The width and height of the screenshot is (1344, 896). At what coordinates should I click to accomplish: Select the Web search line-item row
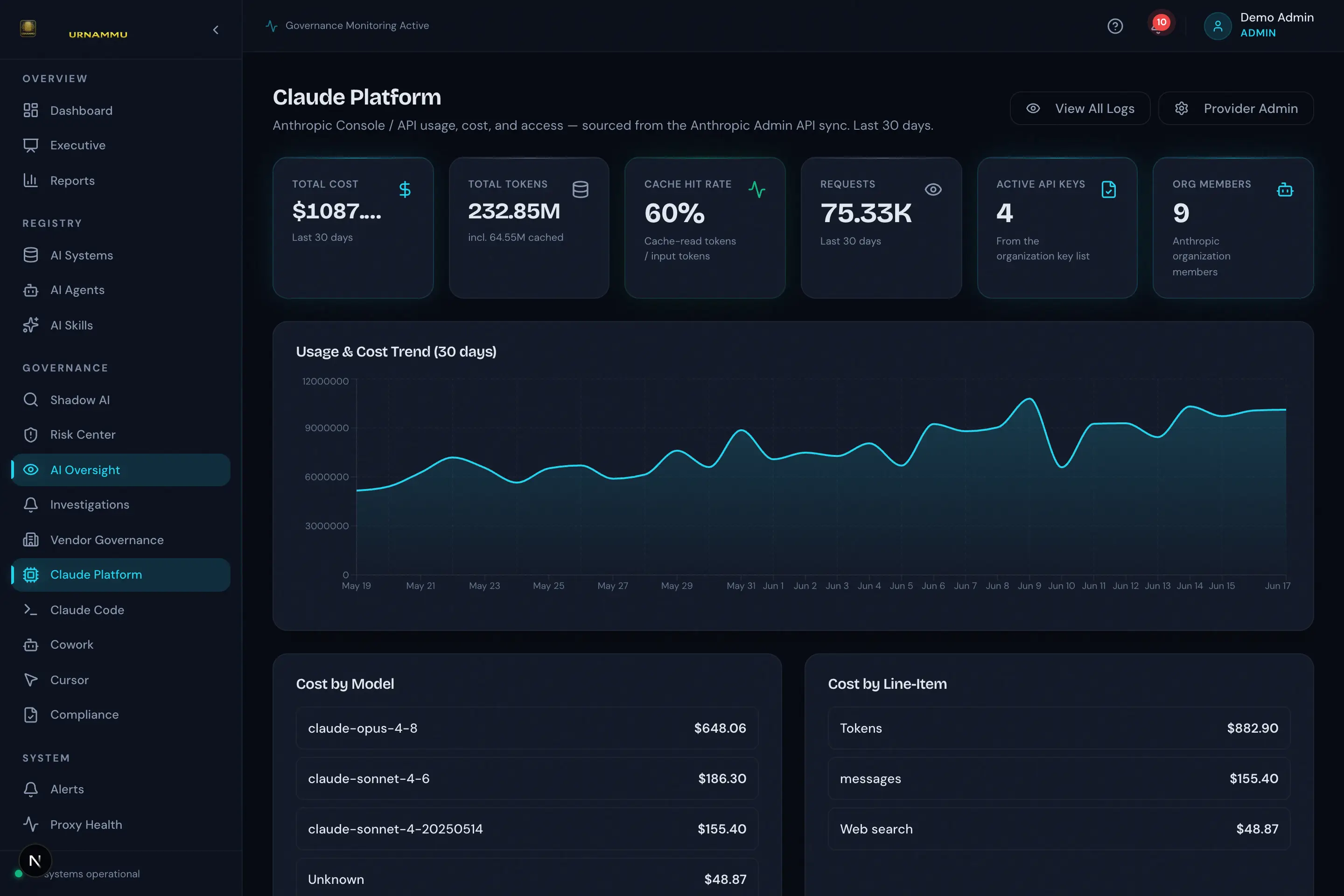(1059, 829)
